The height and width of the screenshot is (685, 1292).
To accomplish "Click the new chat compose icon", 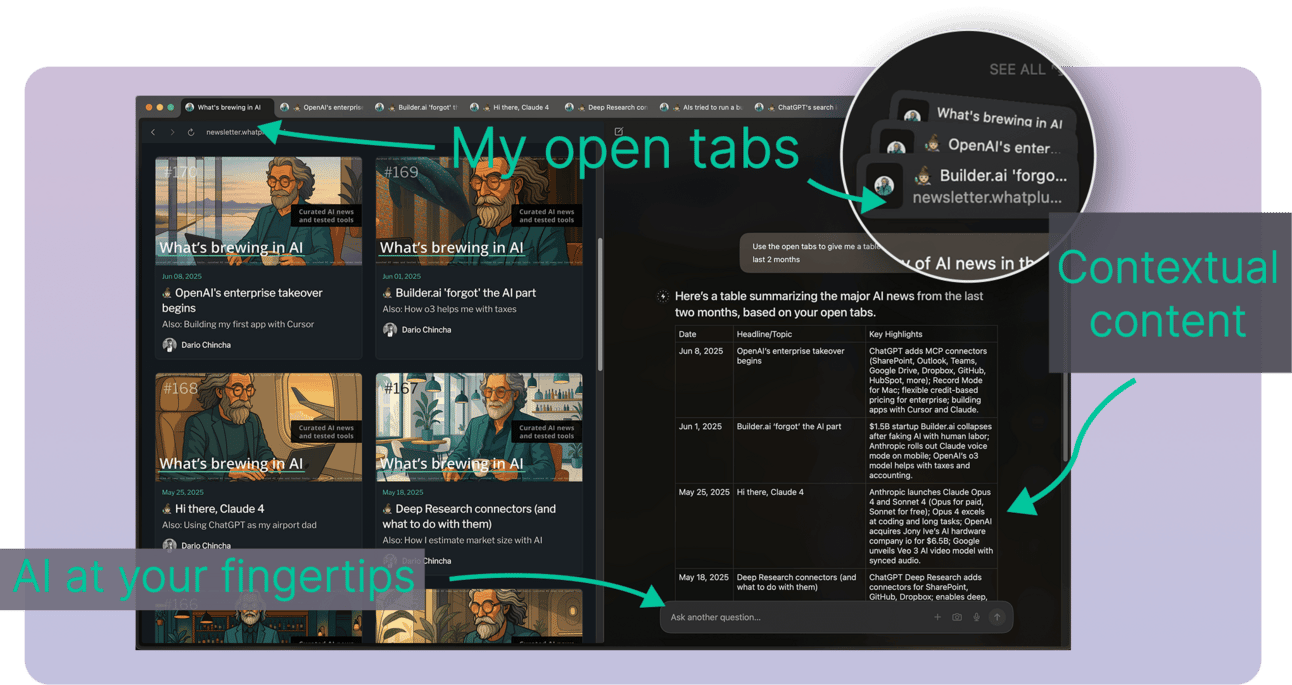I will pos(619,132).
